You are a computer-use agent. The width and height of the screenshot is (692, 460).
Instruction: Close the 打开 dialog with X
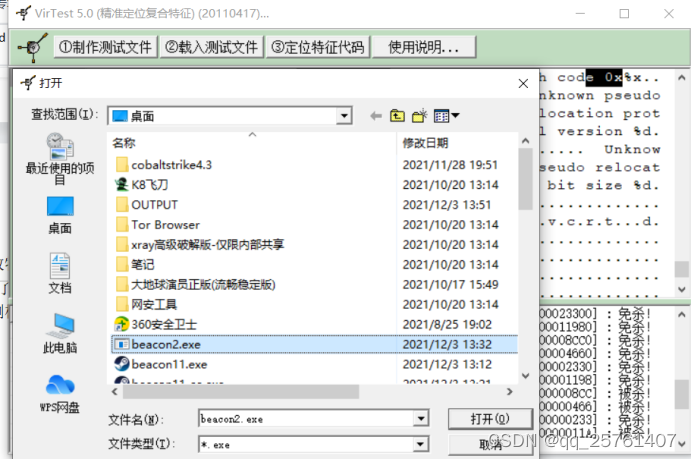tap(523, 83)
